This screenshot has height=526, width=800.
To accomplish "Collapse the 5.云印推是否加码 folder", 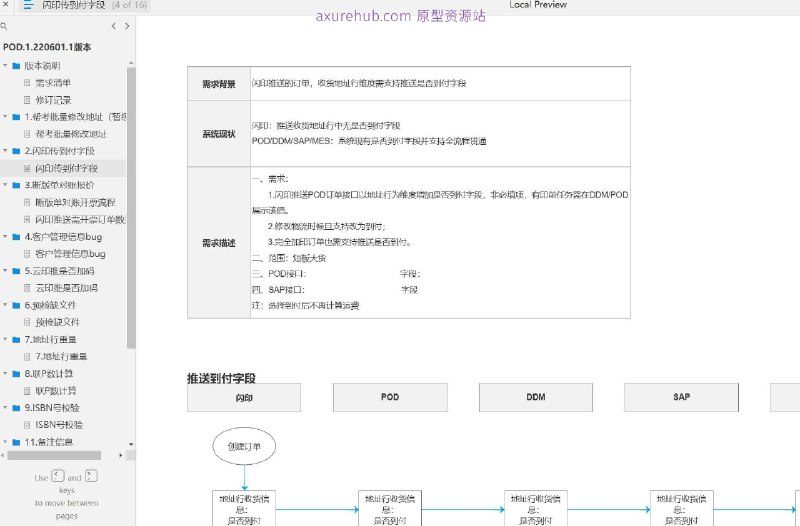I will pyautogui.click(x=5, y=271).
